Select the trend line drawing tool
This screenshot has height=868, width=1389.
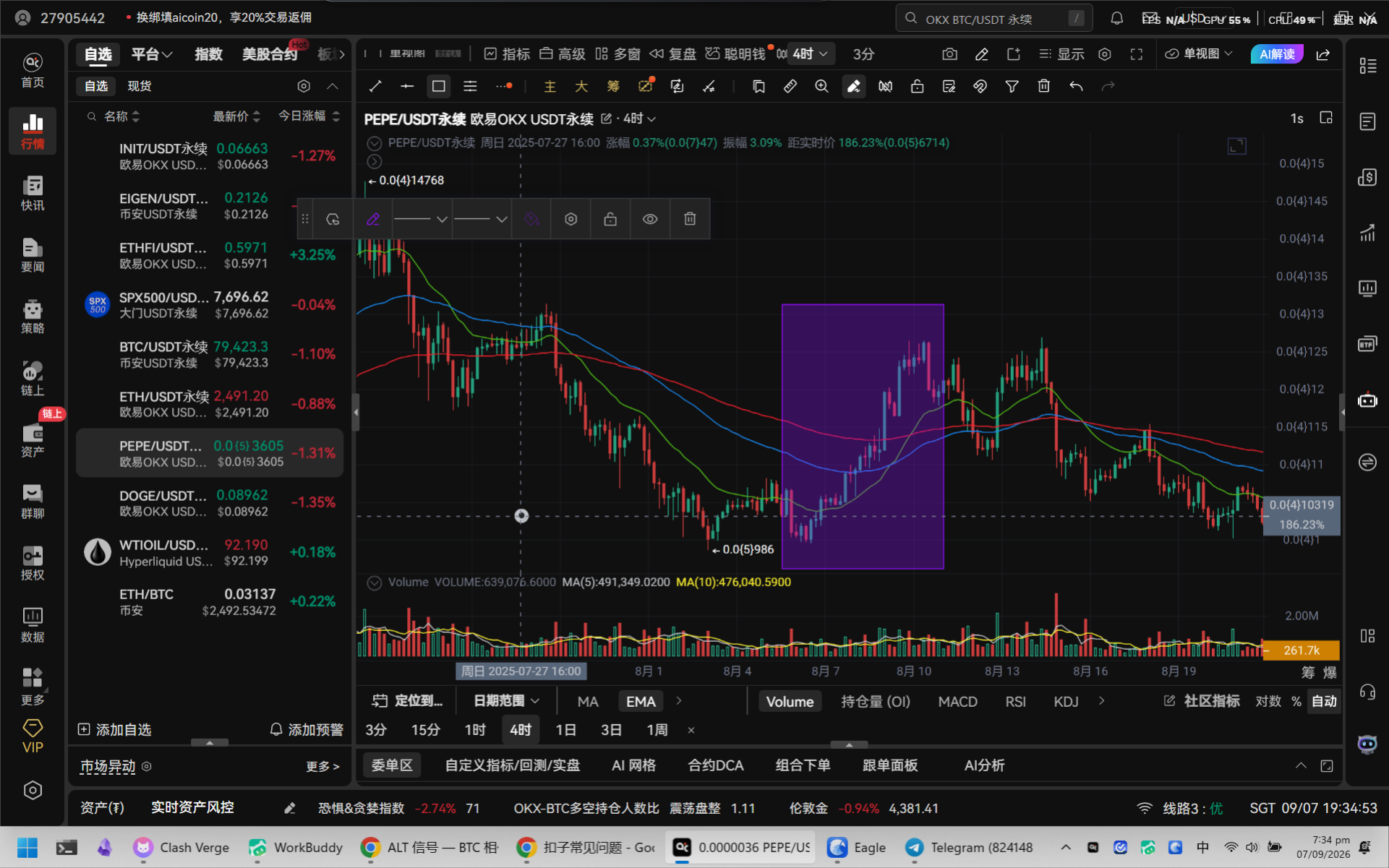tap(375, 87)
